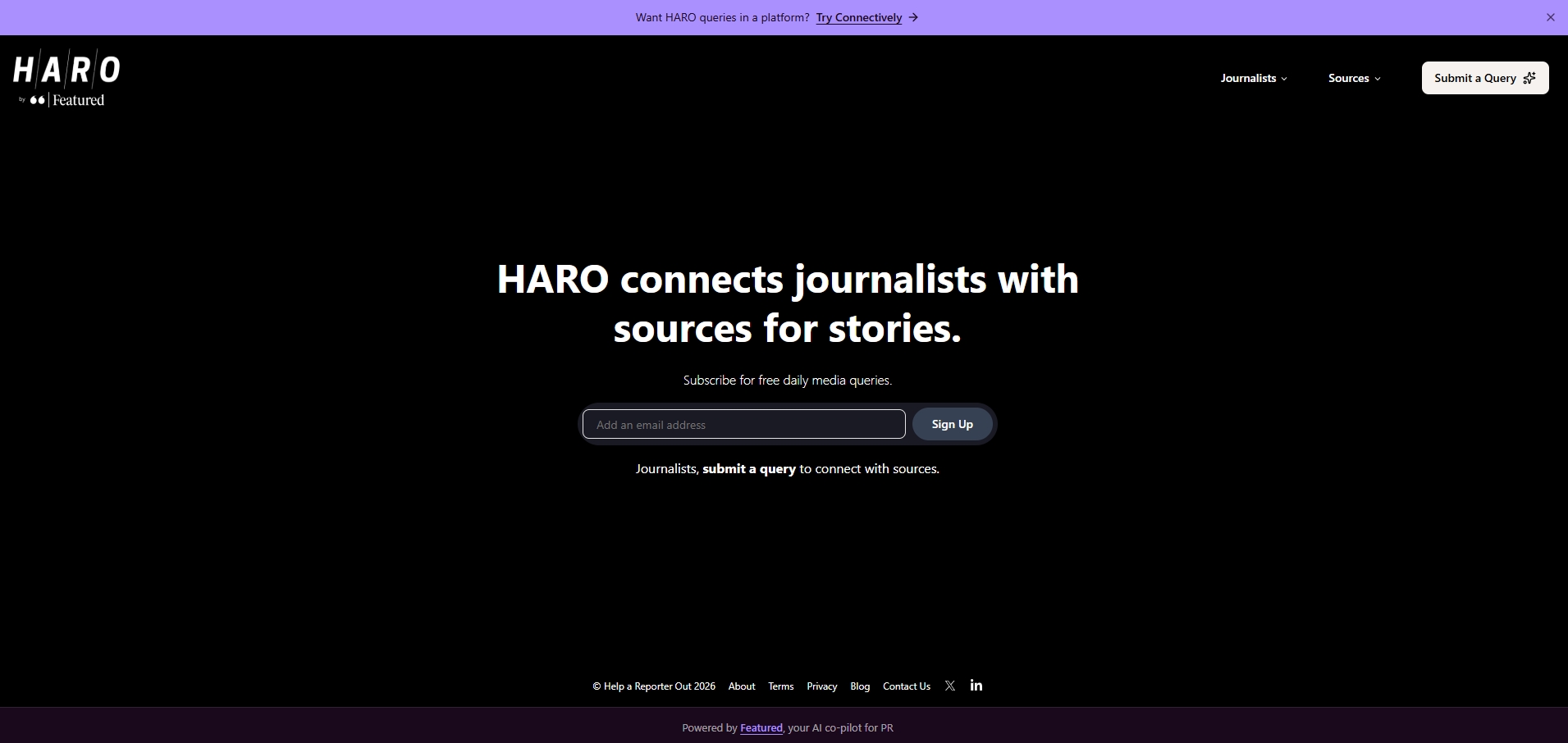Image resolution: width=1568 pixels, height=743 pixels.
Task: Follow the submit a query link
Action: pos(749,469)
